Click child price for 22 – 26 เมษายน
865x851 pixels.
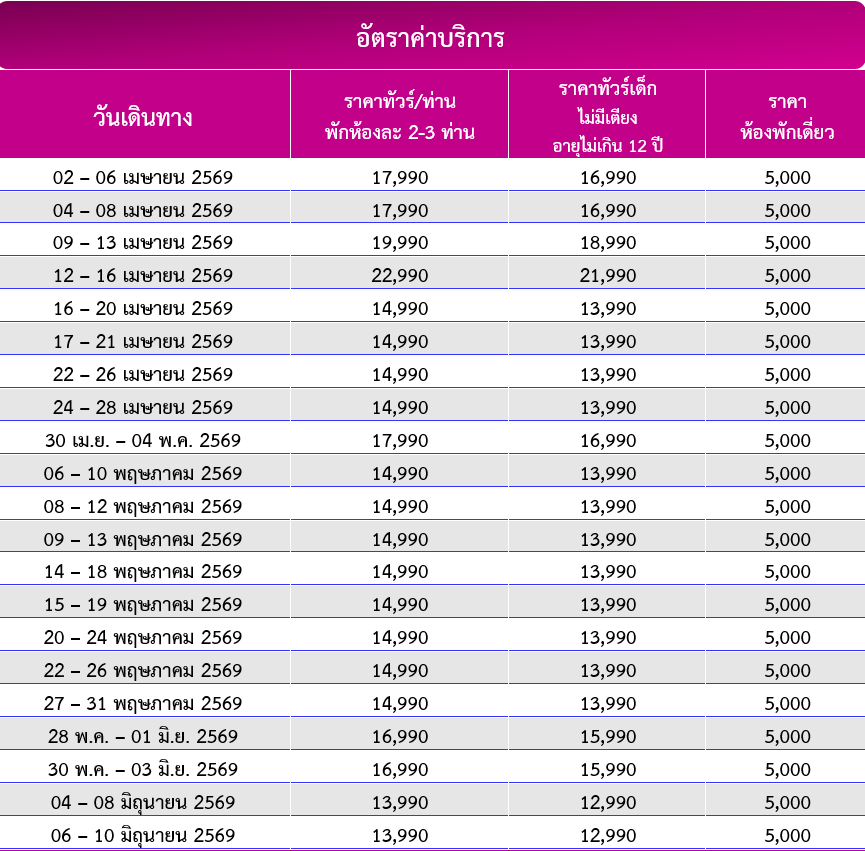[x=608, y=375]
